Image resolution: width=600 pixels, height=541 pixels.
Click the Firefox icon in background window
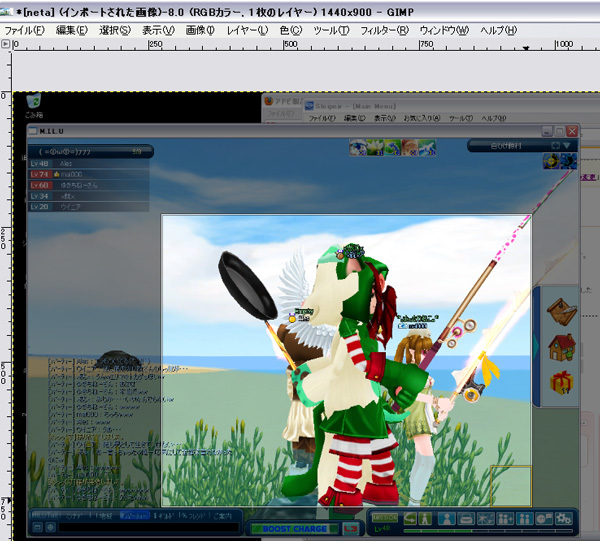[269, 101]
